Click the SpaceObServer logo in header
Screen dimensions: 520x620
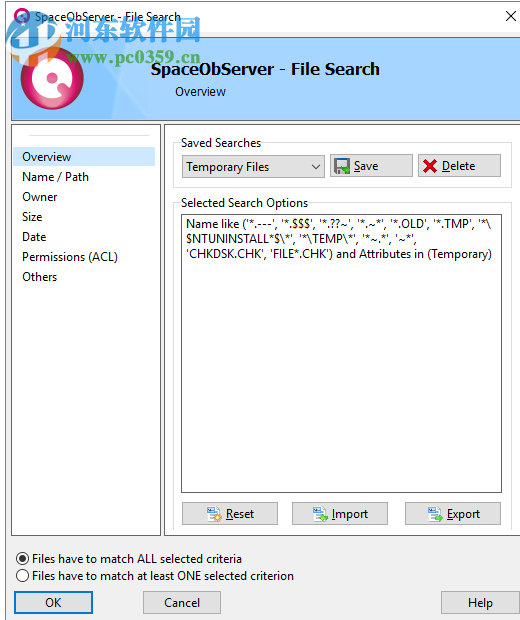(52, 78)
